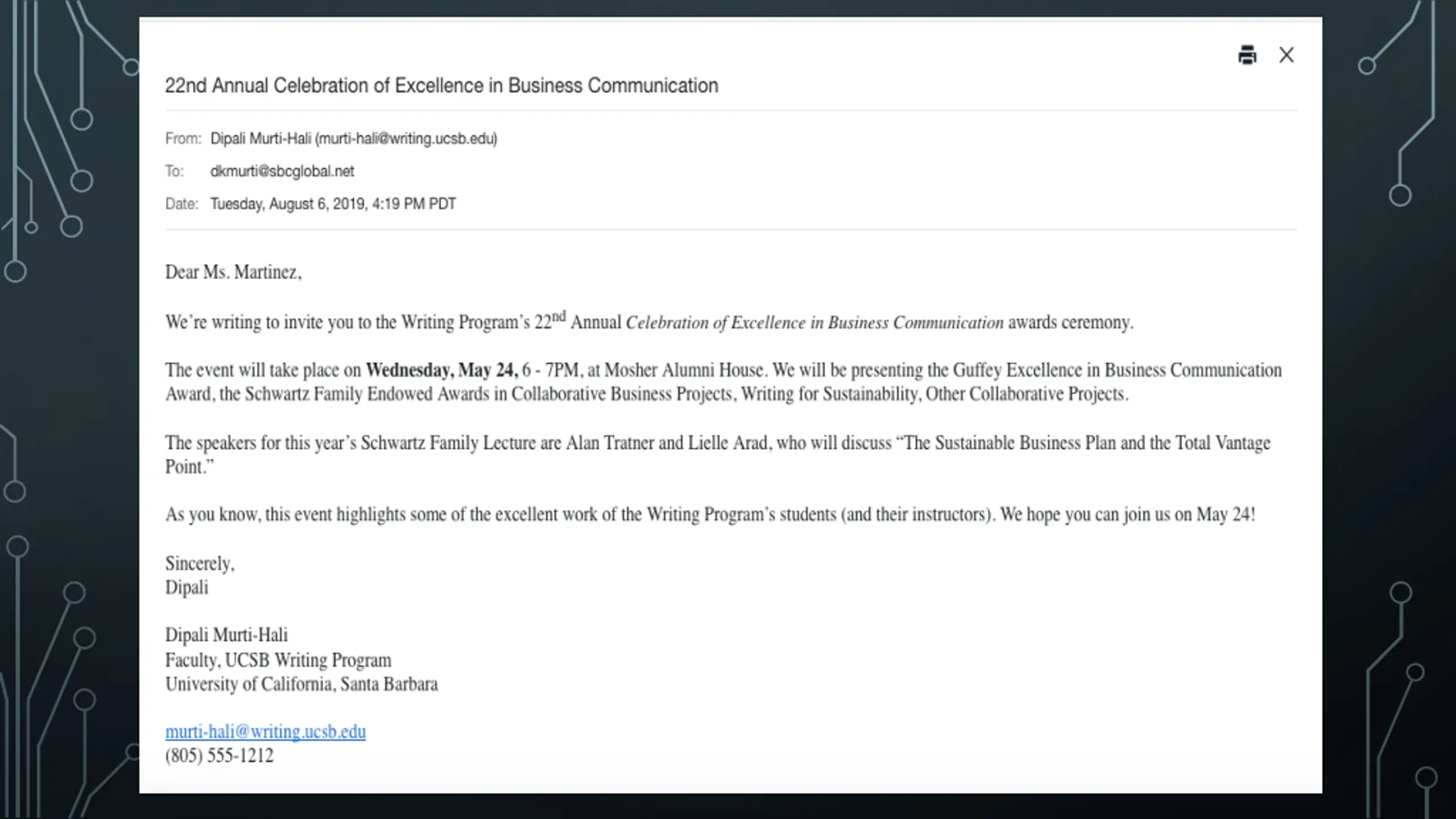
Task: Click recipient address dkmurti@sbcglobal.net
Action: click(282, 171)
